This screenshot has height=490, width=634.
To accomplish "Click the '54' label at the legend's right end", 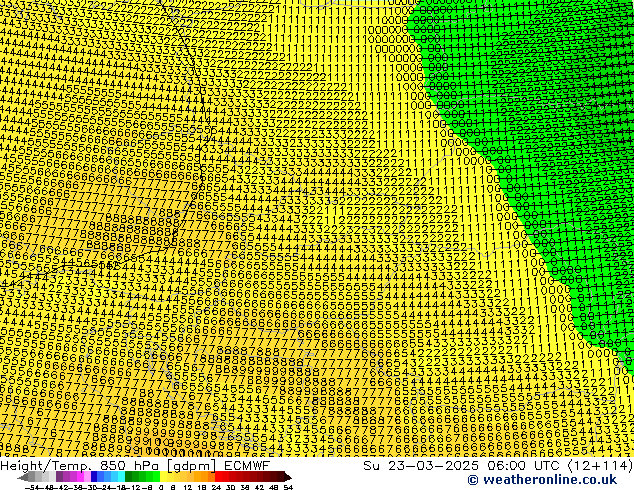I will click(288, 488).
